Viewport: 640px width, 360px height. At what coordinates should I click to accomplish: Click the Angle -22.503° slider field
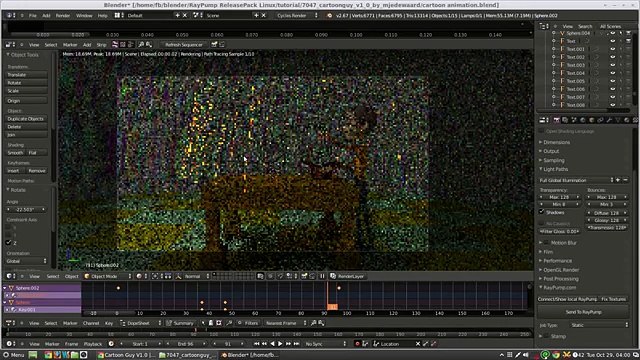click(27, 210)
